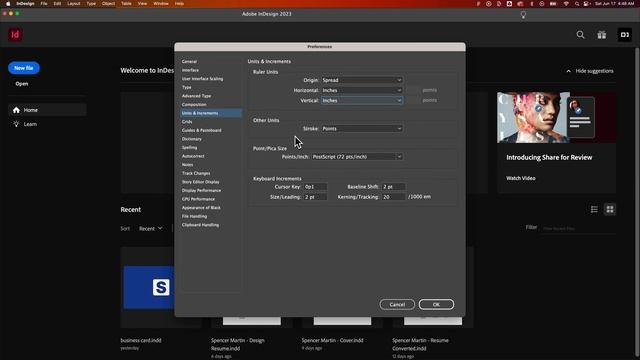This screenshot has width=640, height=360.
Task: Click the panel icon at top right
Action: (x=624, y=35)
